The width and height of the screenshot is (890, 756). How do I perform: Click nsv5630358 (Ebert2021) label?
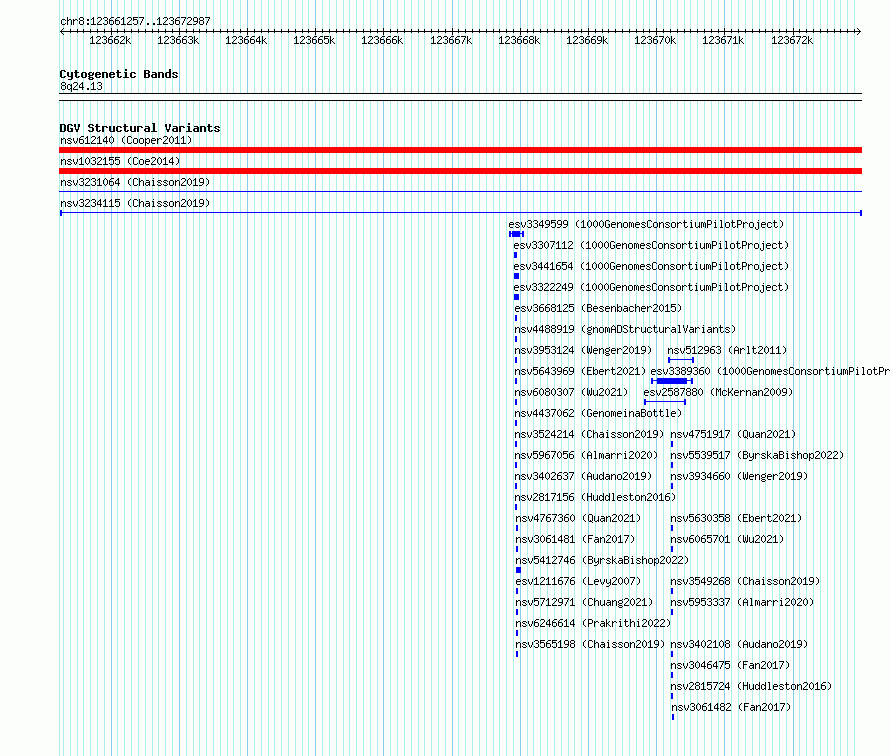tap(736, 518)
